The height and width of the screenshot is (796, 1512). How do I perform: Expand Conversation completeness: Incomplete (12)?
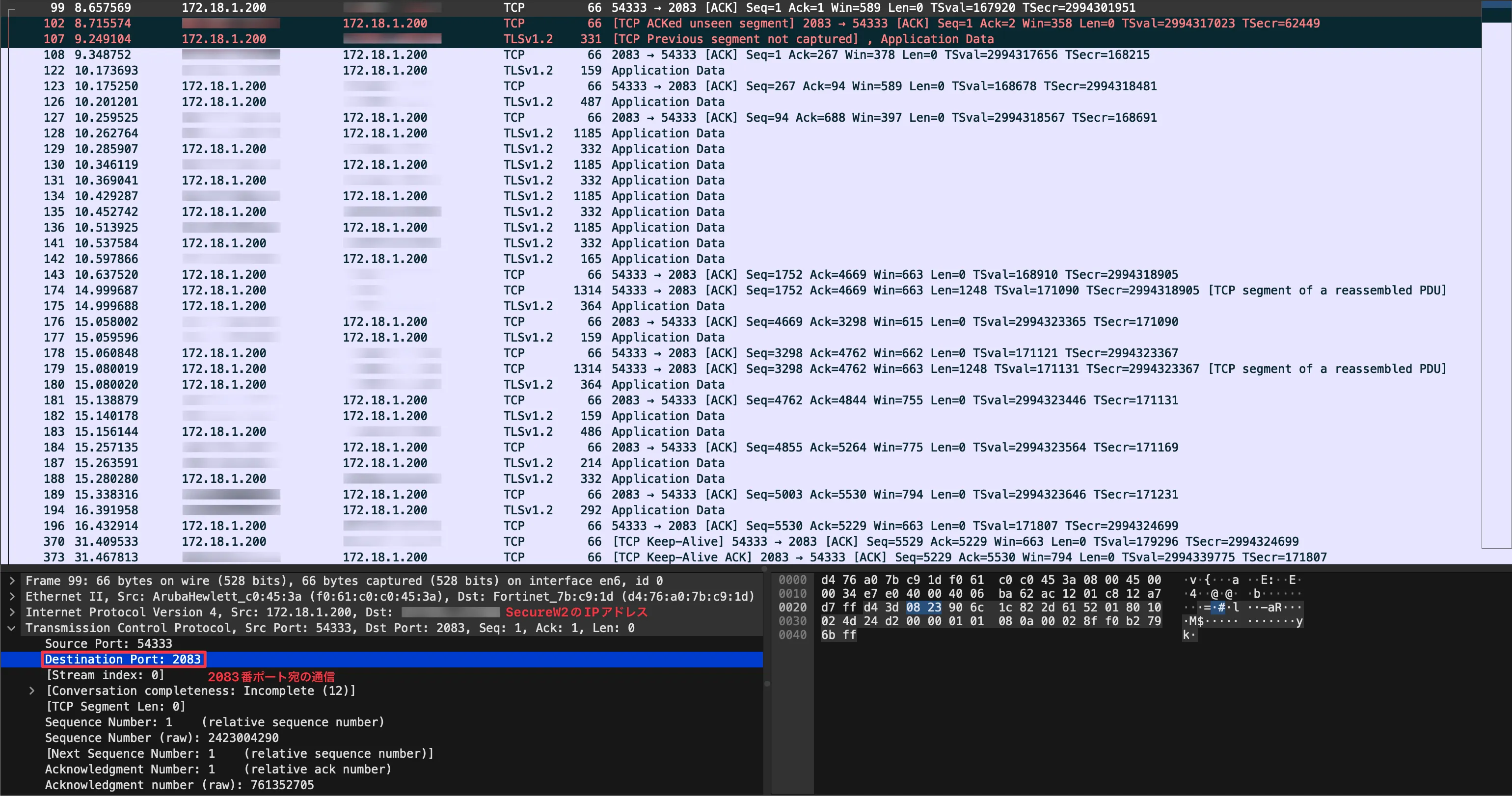coord(32,690)
